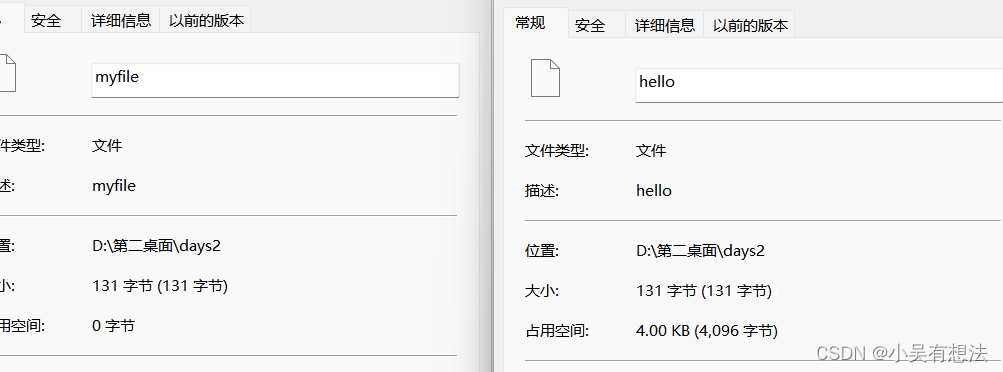This screenshot has height=372, width=1003.
Task: Click the file name field containing myfile
Action: pos(275,80)
